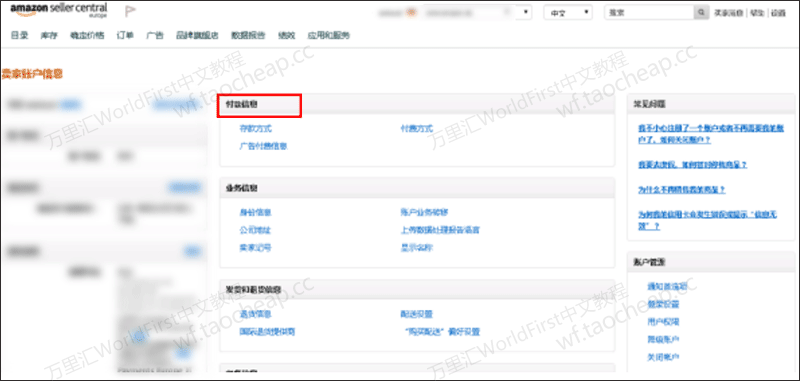This screenshot has height=381, width=800.
Task: Open the 登录设置 link
Action: pyautogui.click(x=663, y=304)
